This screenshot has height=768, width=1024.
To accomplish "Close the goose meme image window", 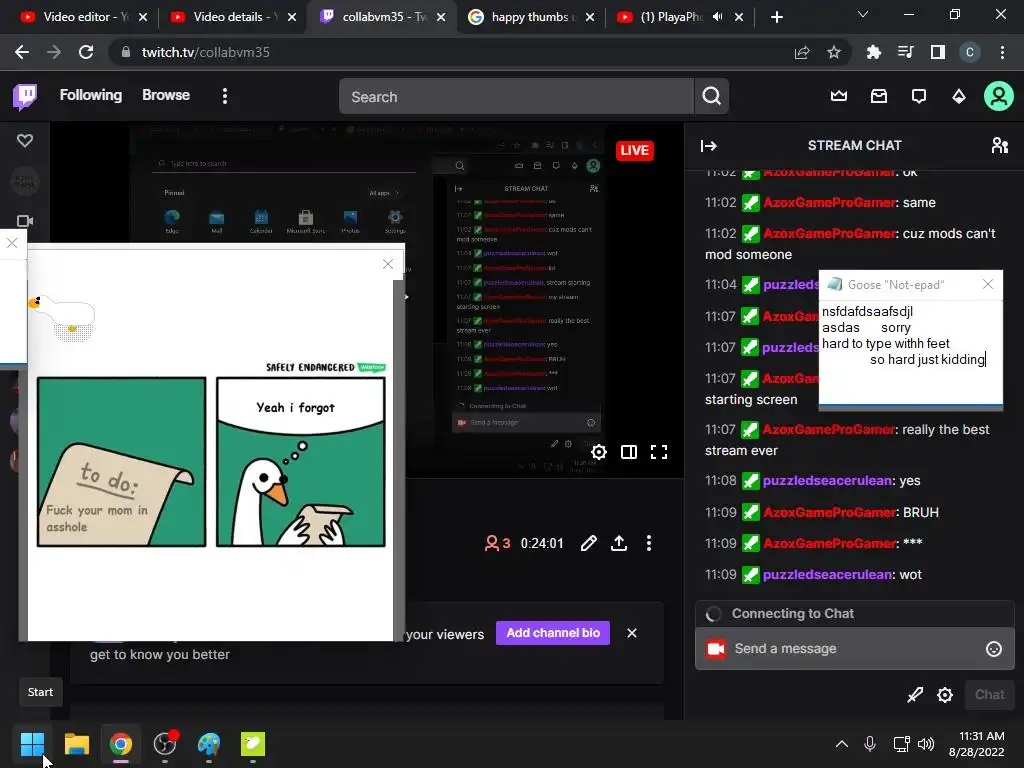I will [x=388, y=264].
